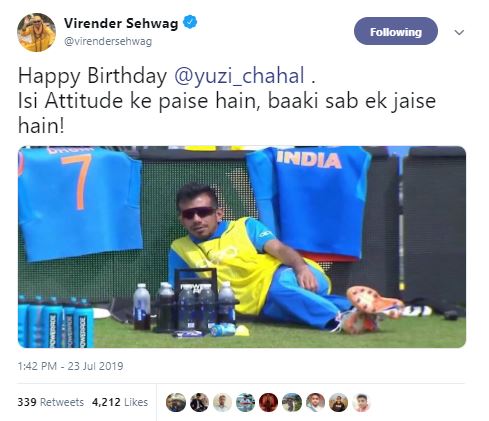Click the eighth liker avatar
The height and width of the screenshot is (421, 489).
(x=338, y=402)
